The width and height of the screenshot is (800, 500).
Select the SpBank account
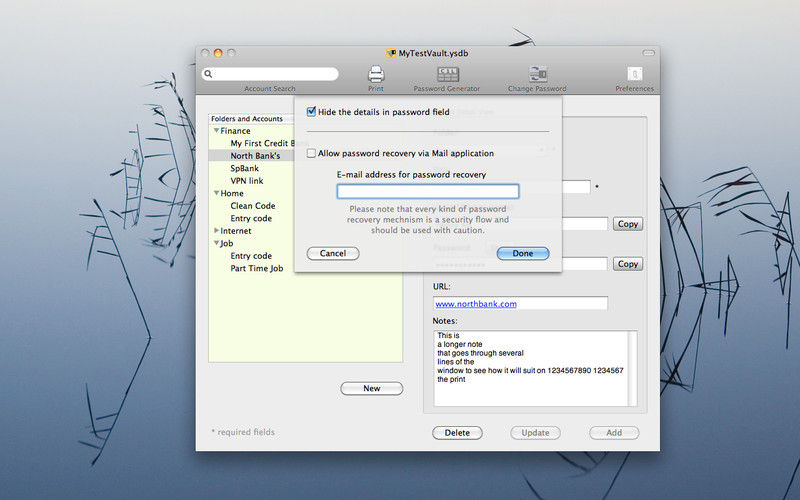[x=246, y=169]
